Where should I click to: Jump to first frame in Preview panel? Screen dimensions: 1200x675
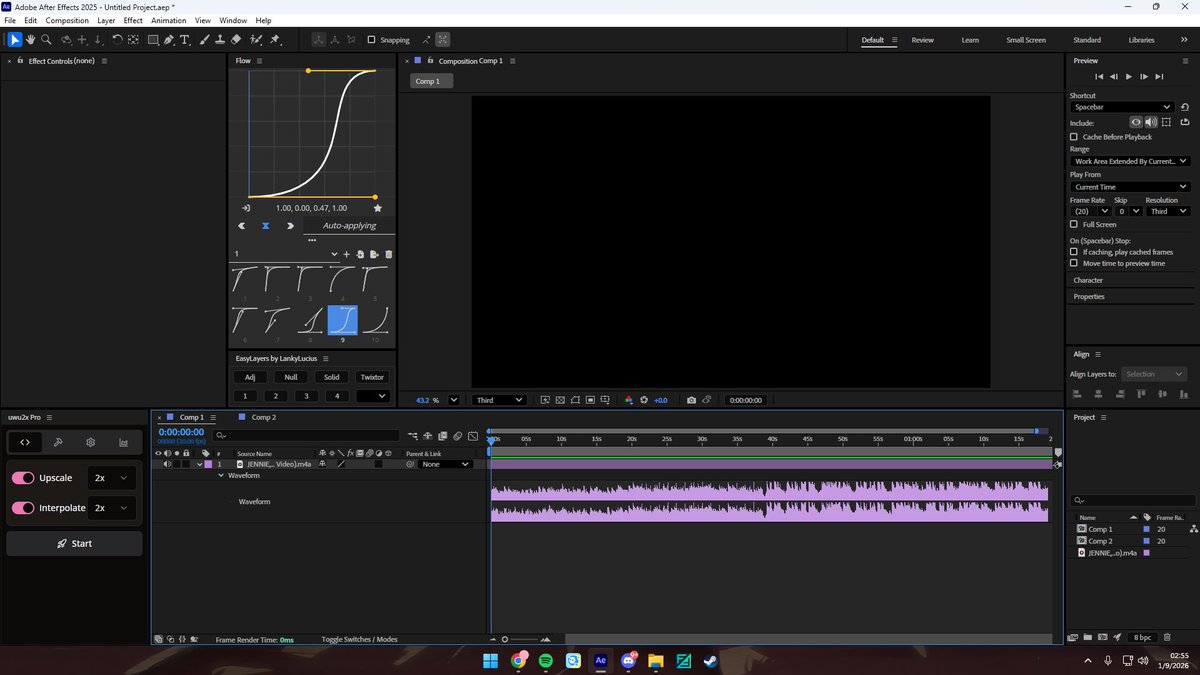tap(1099, 77)
